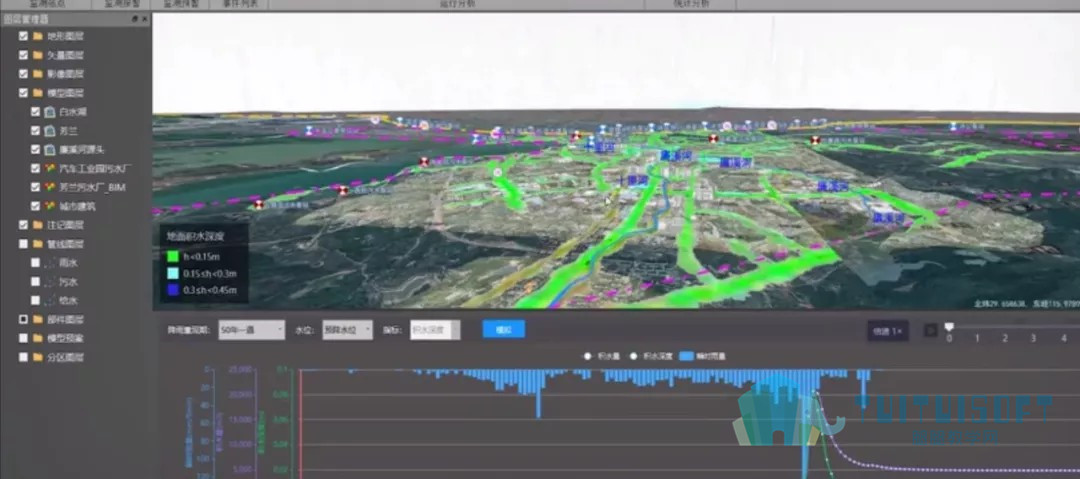1080x479 pixels.
Task: Click the model icon beside 康溪河源头
Action: pos(50,150)
